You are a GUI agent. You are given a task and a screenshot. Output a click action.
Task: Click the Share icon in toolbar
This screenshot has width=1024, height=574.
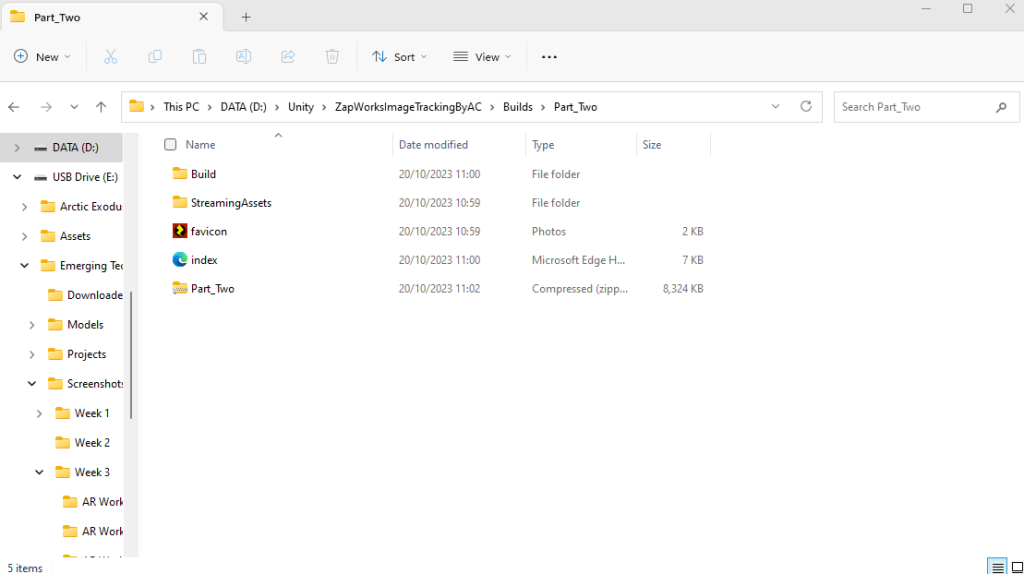pyautogui.click(x=288, y=57)
